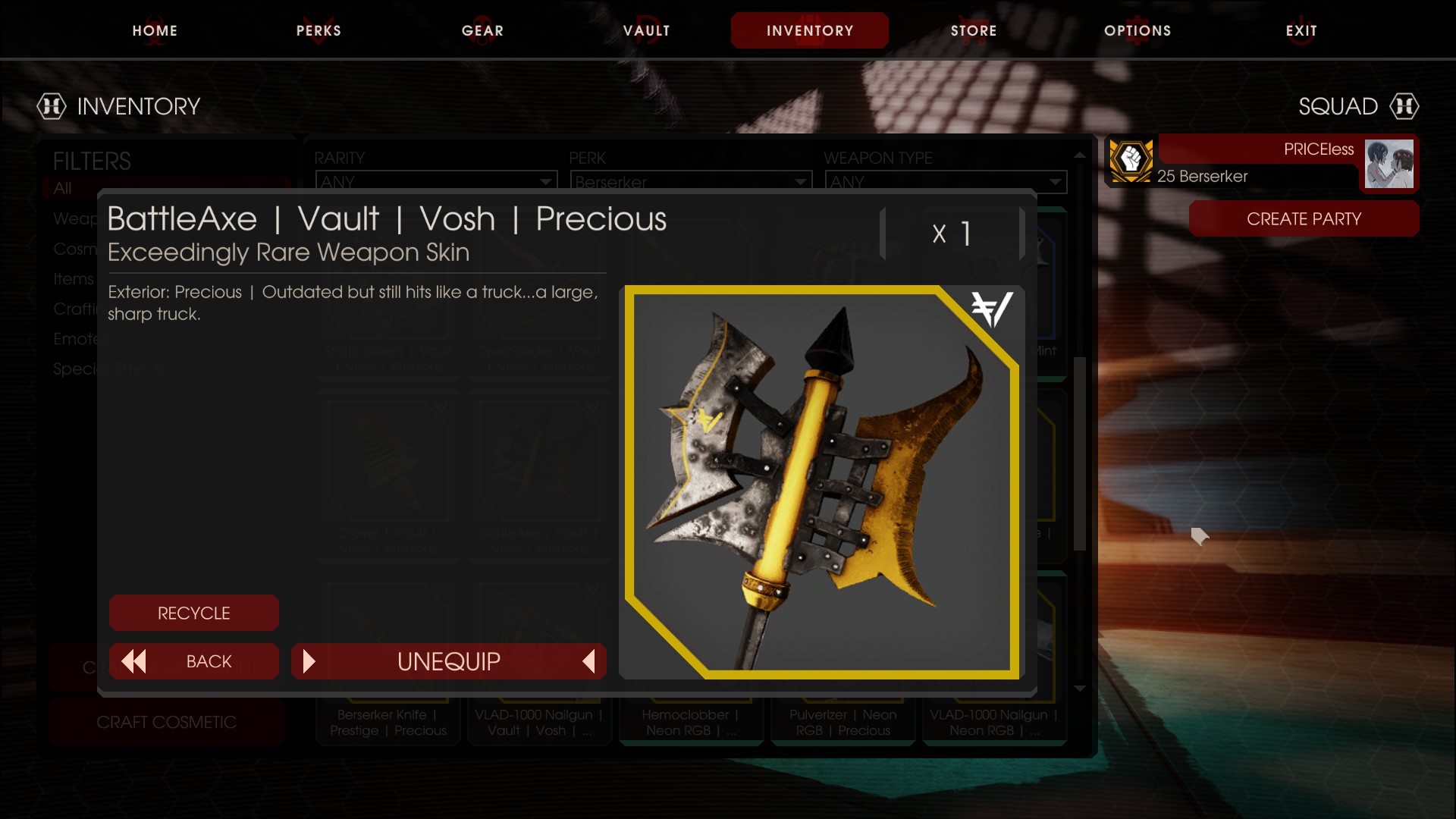
Task: Click the scrollbar down arrow
Action: coord(1080,689)
